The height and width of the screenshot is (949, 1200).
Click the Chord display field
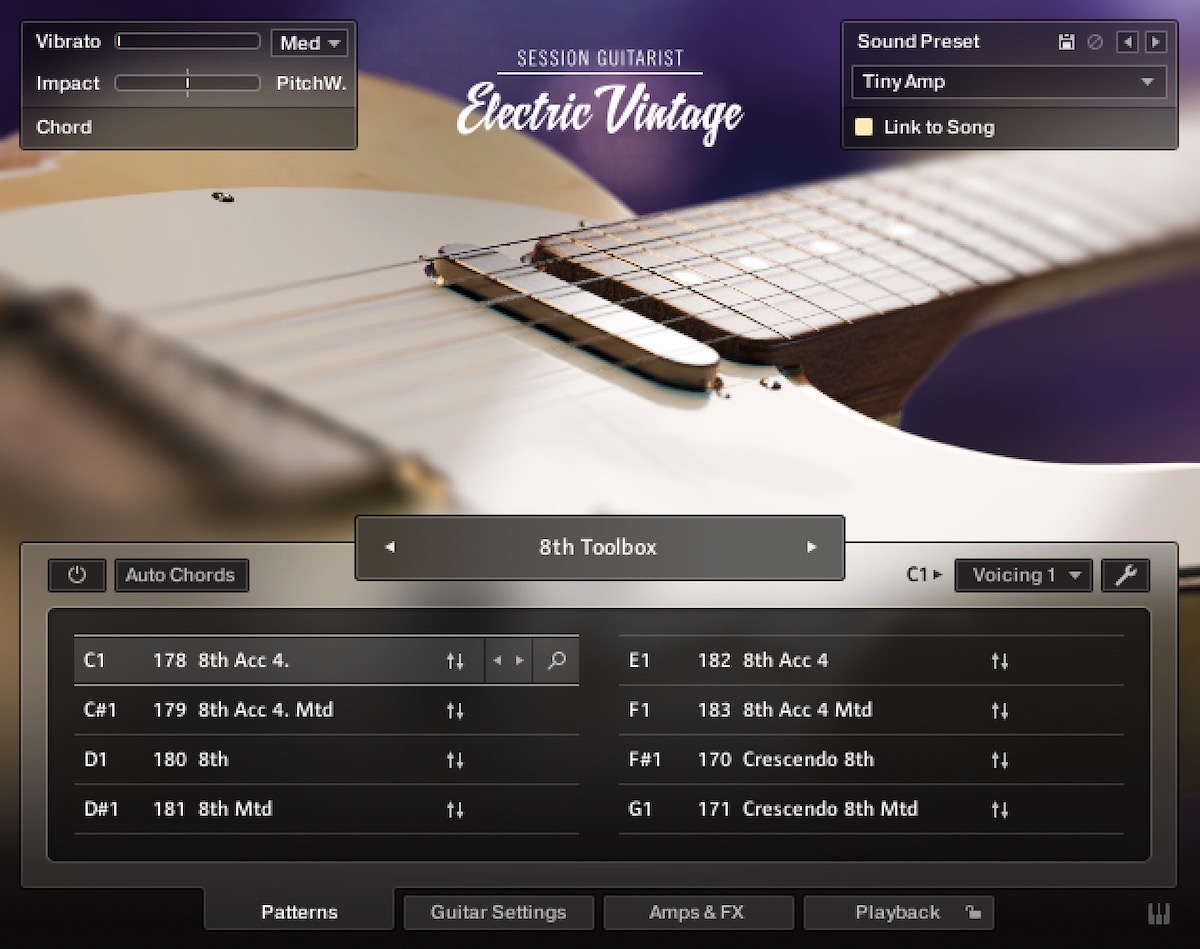pyautogui.click(x=189, y=127)
